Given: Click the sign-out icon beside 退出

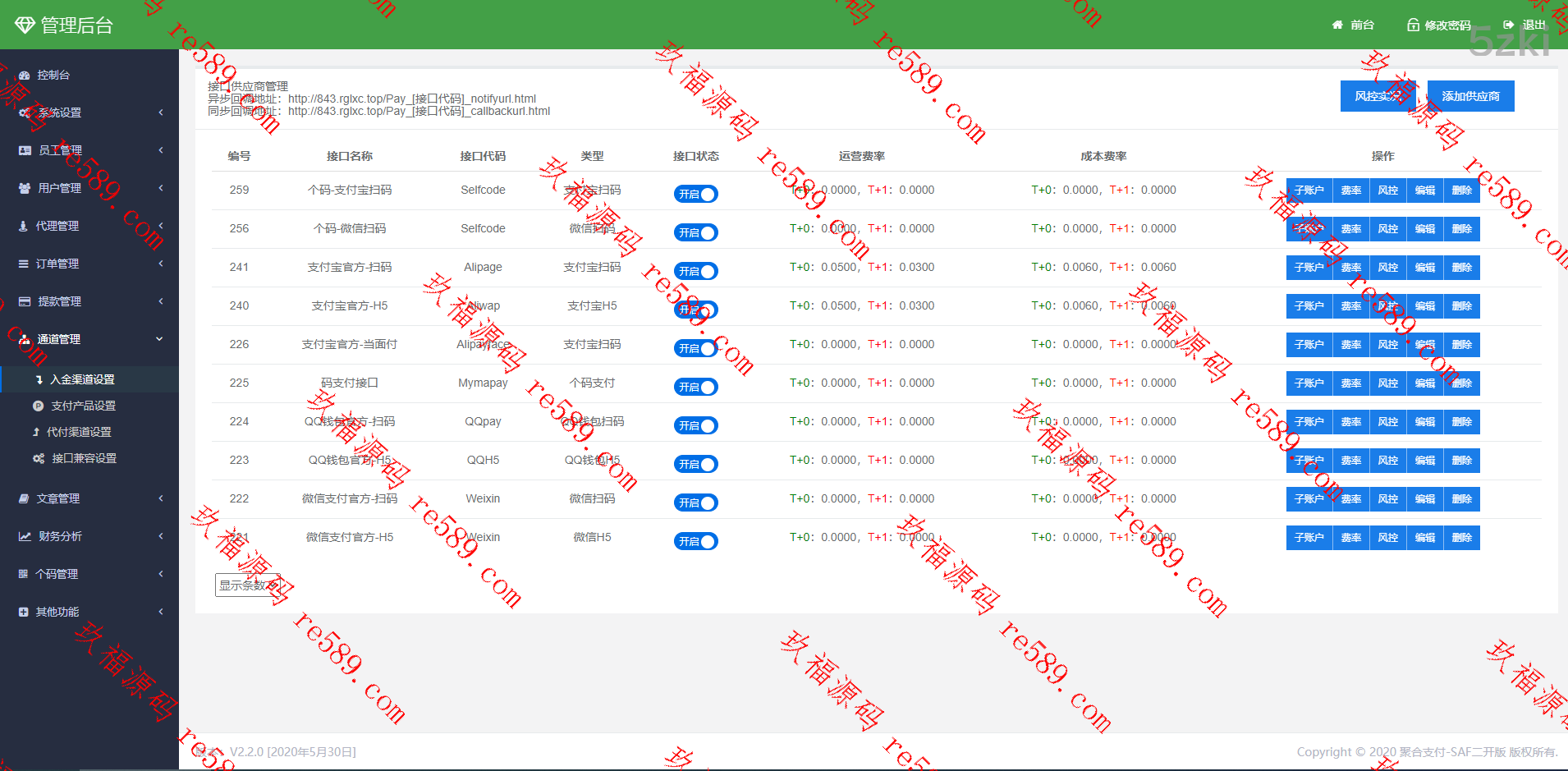Looking at the screenshot, I should click(x=1508, y=25).
